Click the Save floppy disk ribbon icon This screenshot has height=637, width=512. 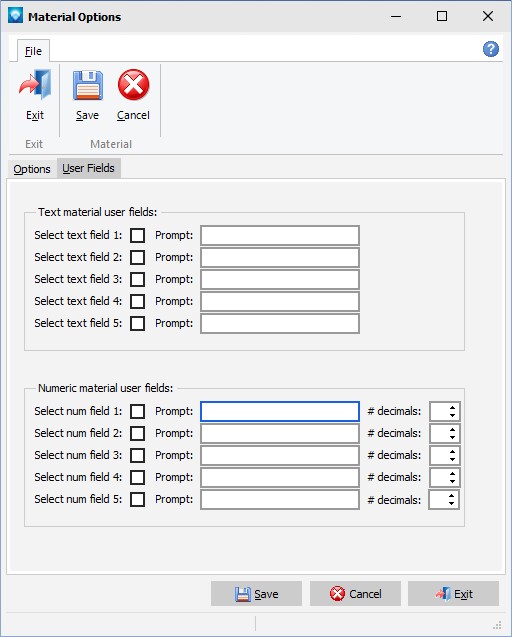[x=87, y=85]
